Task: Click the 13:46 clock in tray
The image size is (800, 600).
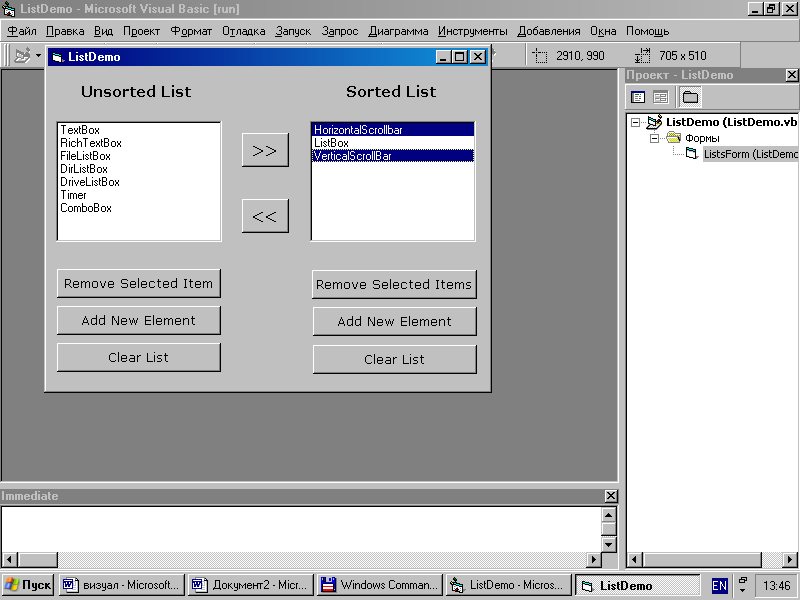Action: point(776,585)
